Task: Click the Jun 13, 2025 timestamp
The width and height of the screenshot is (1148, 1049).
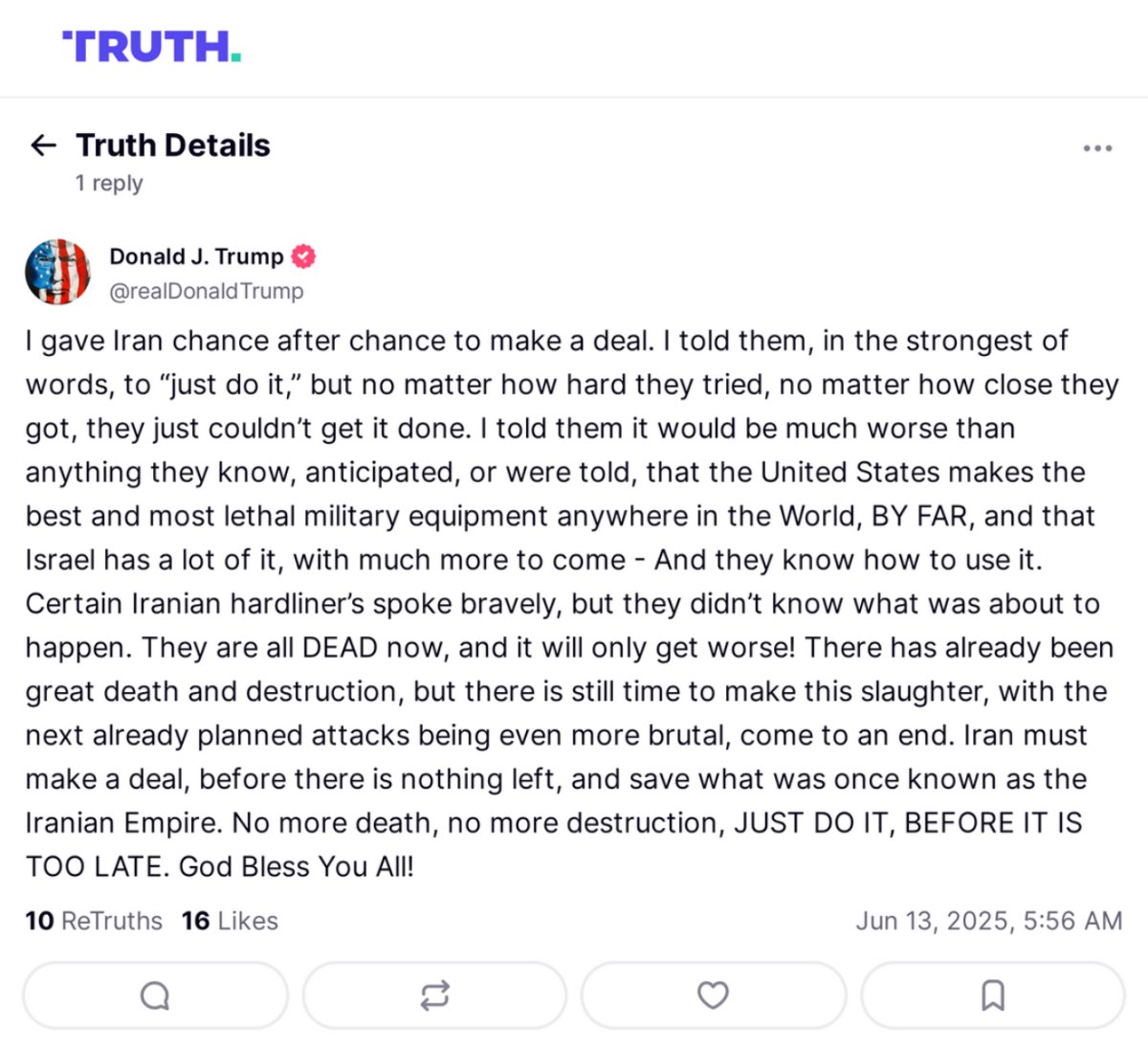Action: (988, 921)
